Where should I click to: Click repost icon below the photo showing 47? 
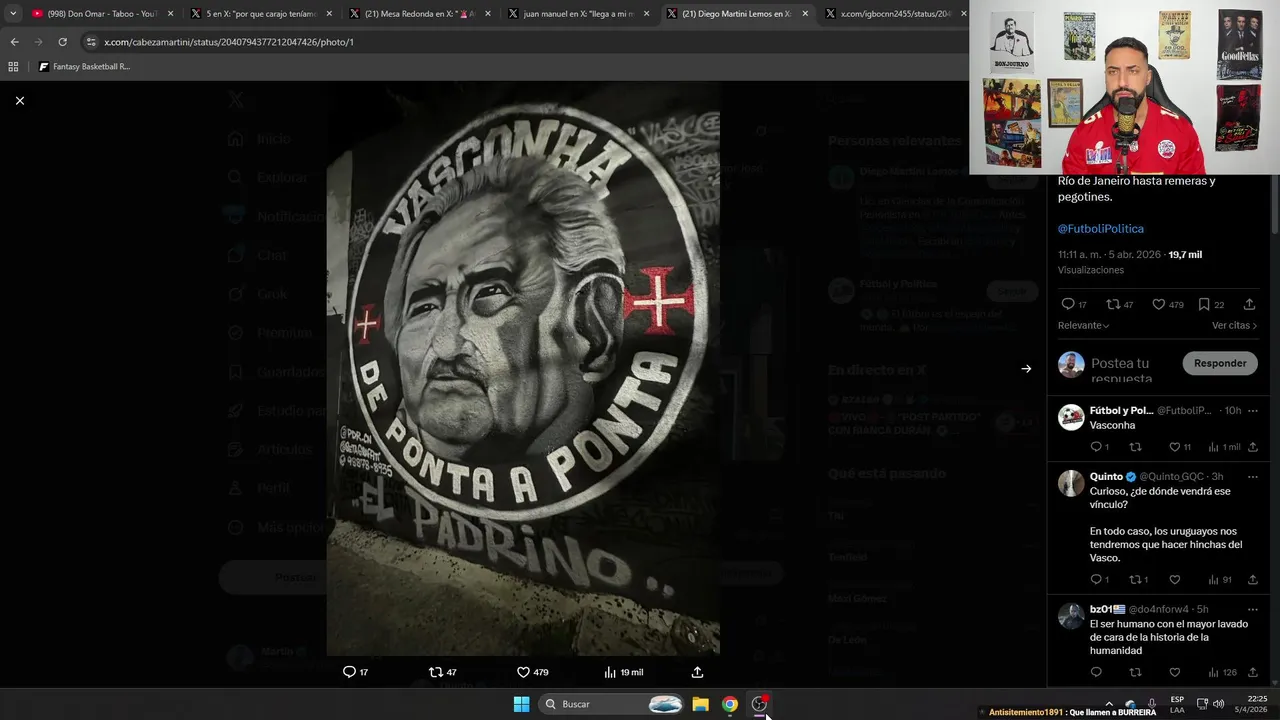pos(436,672)
